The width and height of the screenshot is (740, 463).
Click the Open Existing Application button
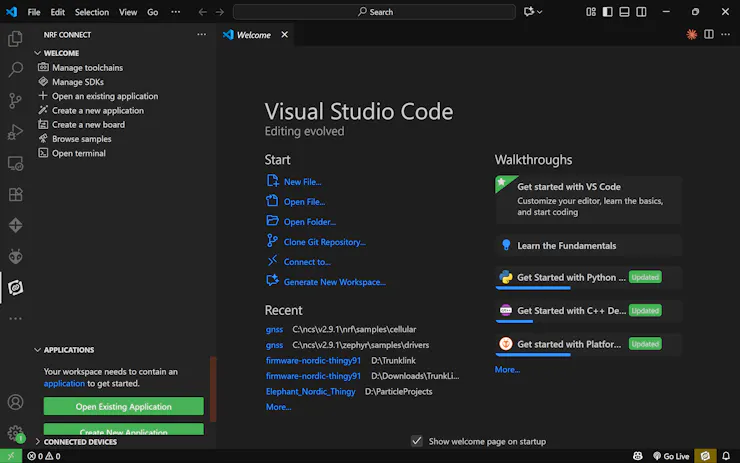(x=124, y=406)
